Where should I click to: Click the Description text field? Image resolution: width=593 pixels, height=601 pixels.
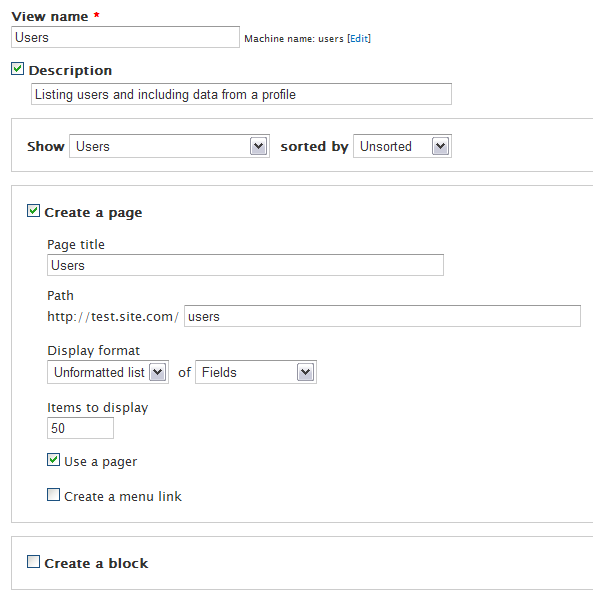[x=241, y=94]
